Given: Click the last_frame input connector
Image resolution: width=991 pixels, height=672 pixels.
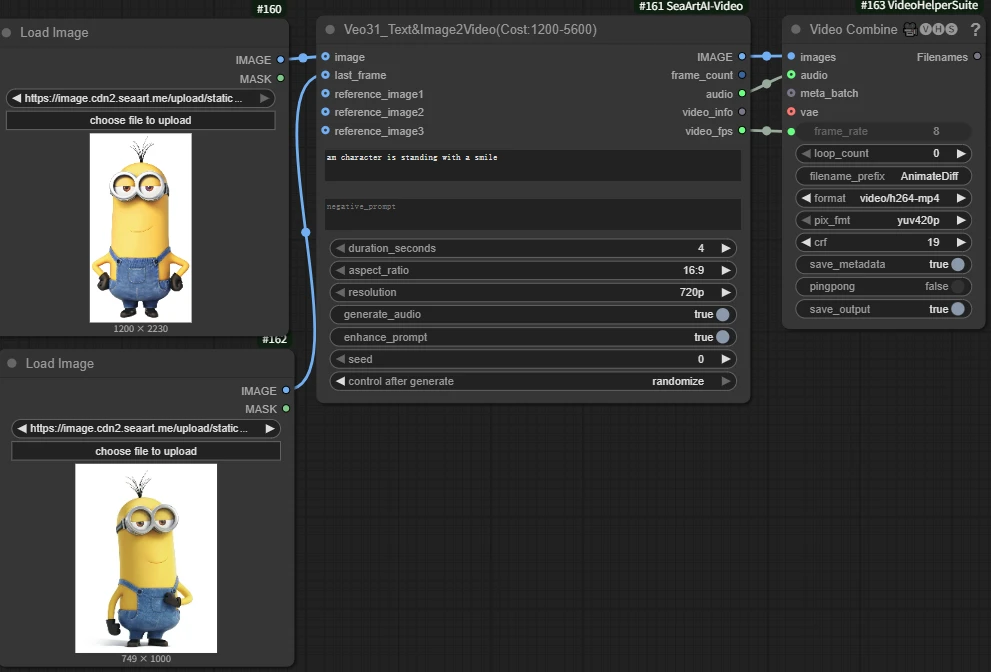Looking at the screenshot, I should click(x=326, y=75).
